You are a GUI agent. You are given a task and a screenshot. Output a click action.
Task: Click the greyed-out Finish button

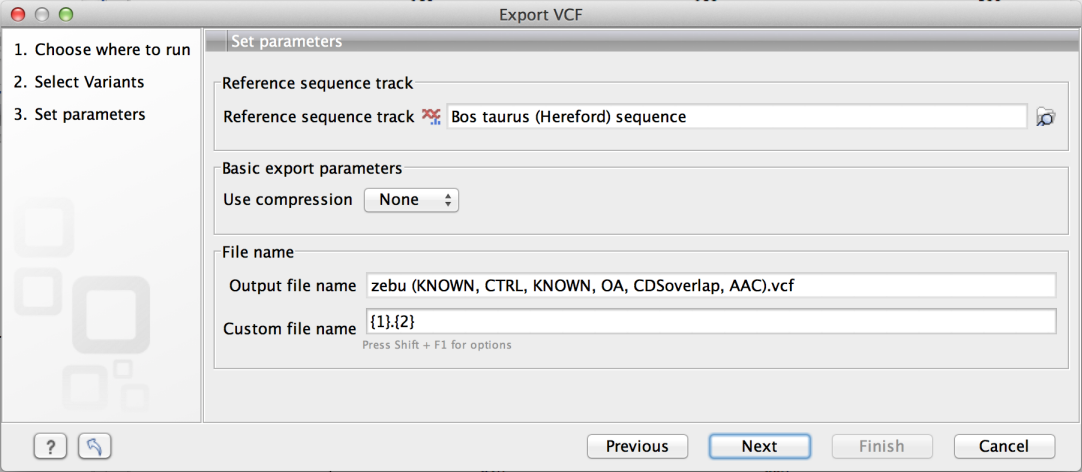tap(881, 446)
